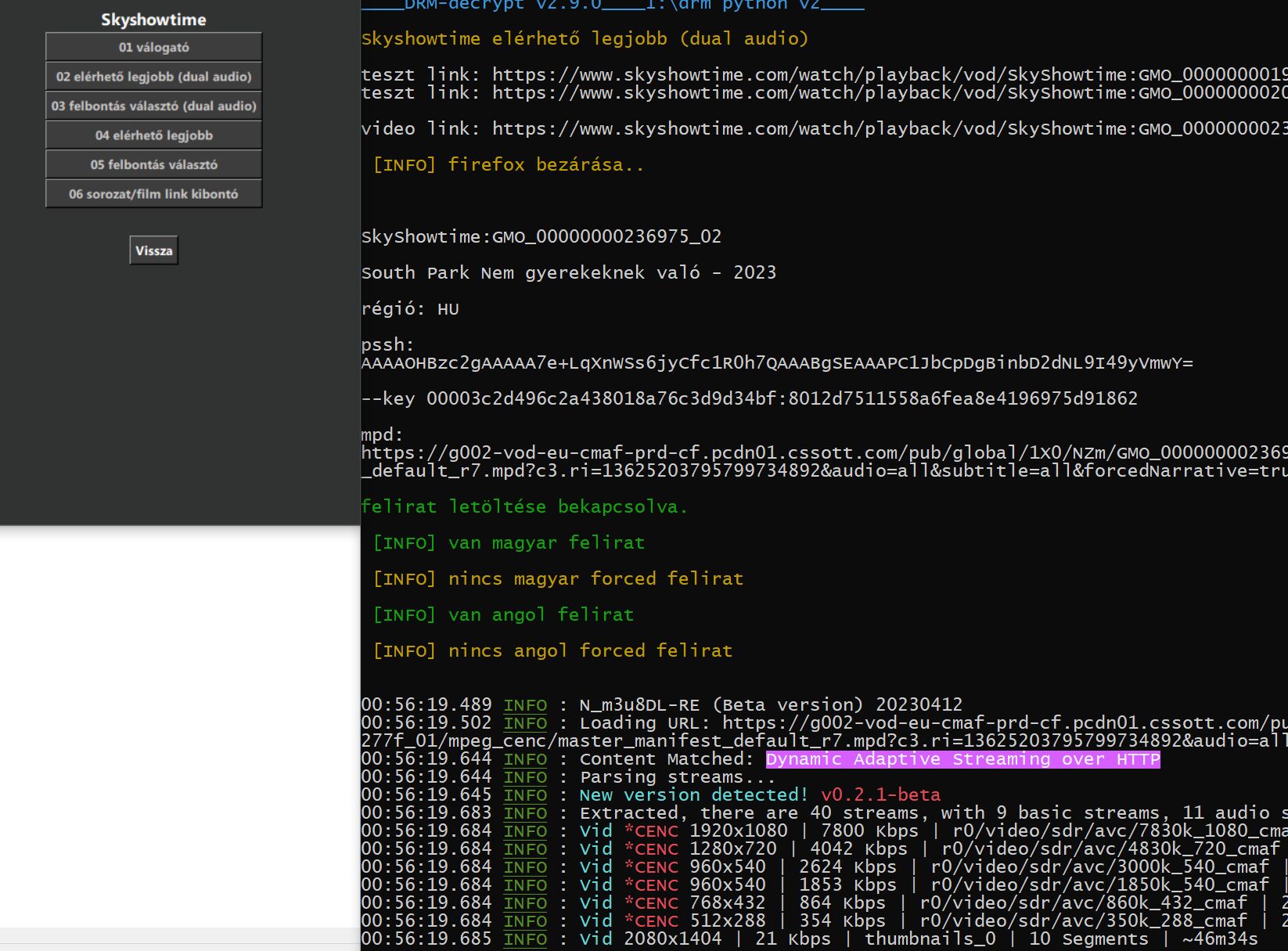
Task: Select the --key decryption key line
Action: click(x=749, y=398)
